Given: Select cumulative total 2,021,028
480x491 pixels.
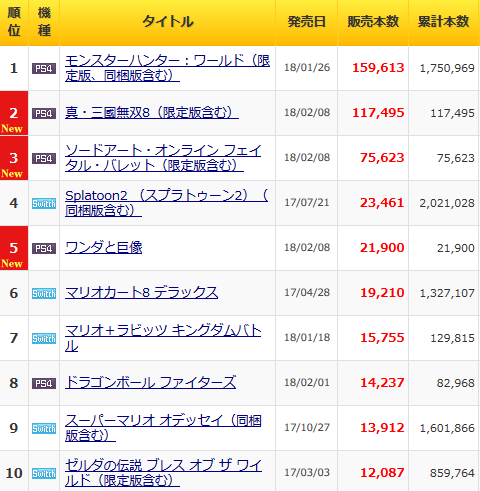Looking at the screenshot, I should click(447, 203).
